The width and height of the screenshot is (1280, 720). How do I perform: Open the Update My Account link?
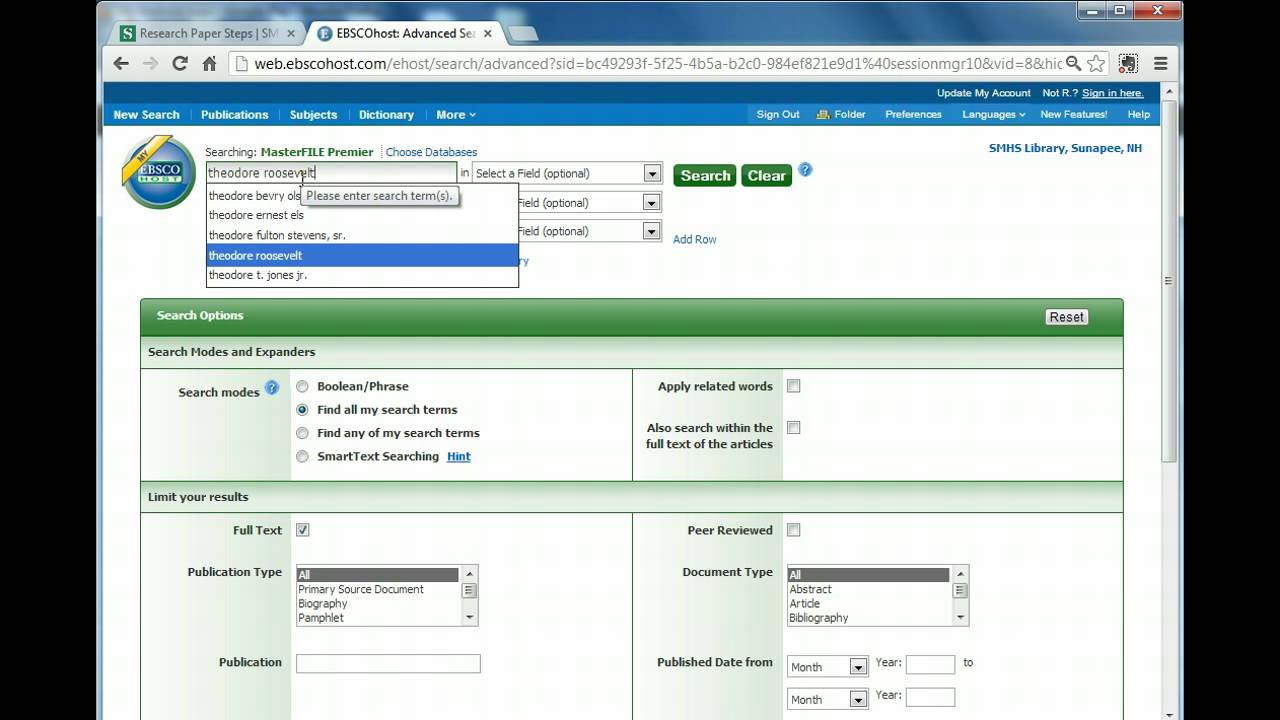983,93
